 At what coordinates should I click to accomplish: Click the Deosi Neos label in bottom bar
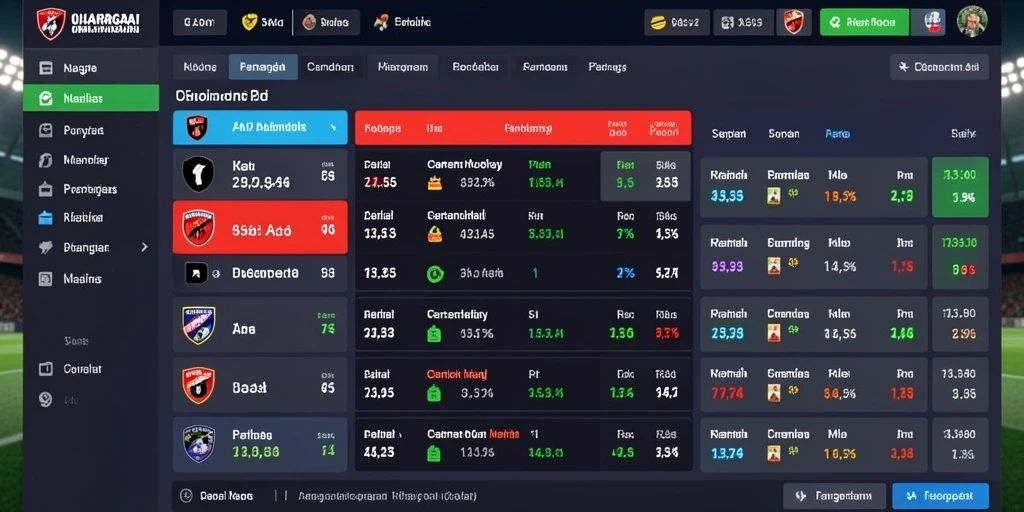[x=226, y=496]
